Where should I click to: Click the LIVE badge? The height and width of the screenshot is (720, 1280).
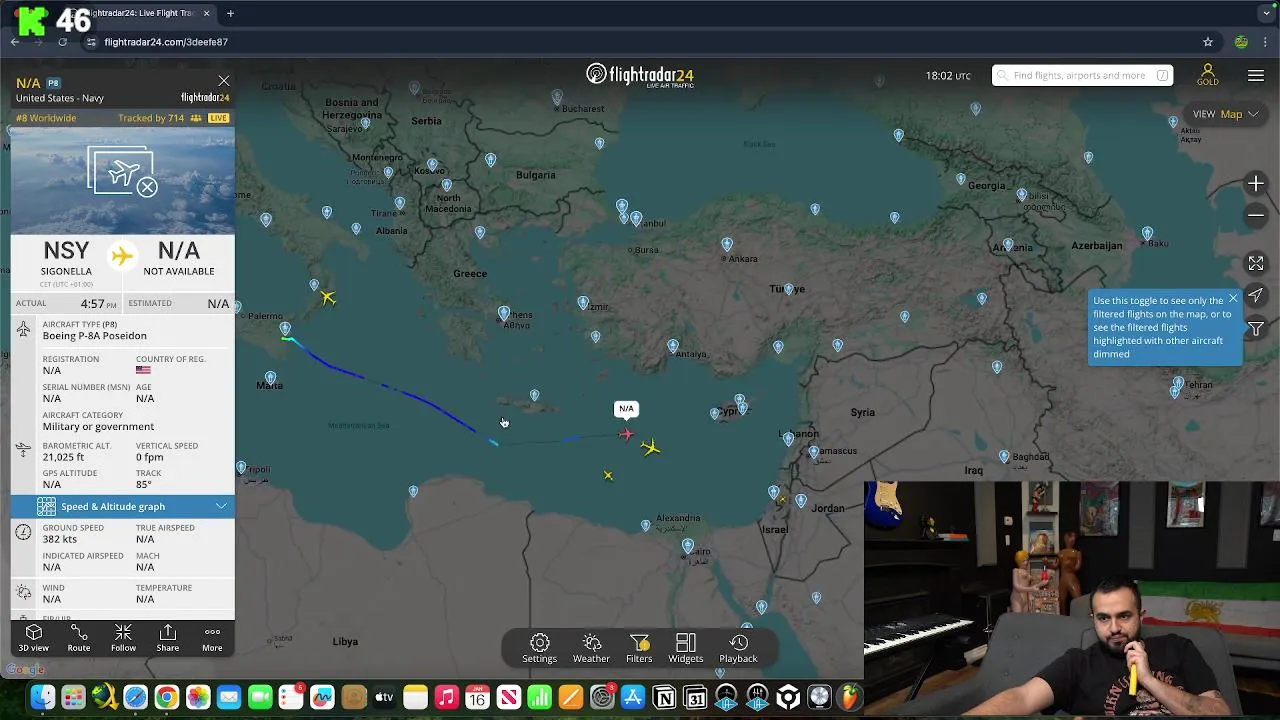tap(218, 118)
